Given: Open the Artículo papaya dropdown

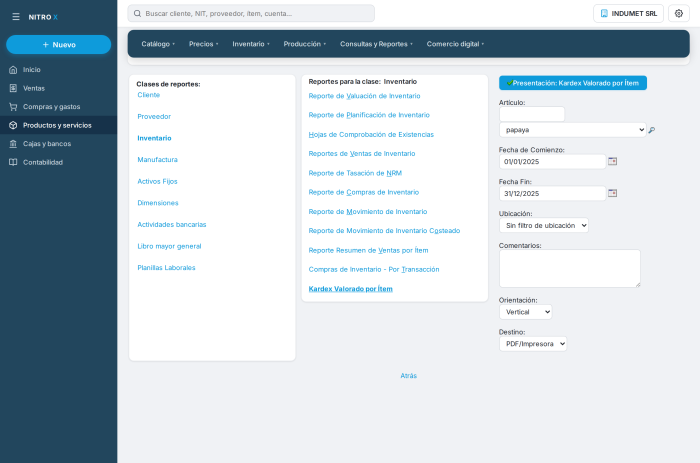Looking at the screenshot, I should tap(572, 130).
